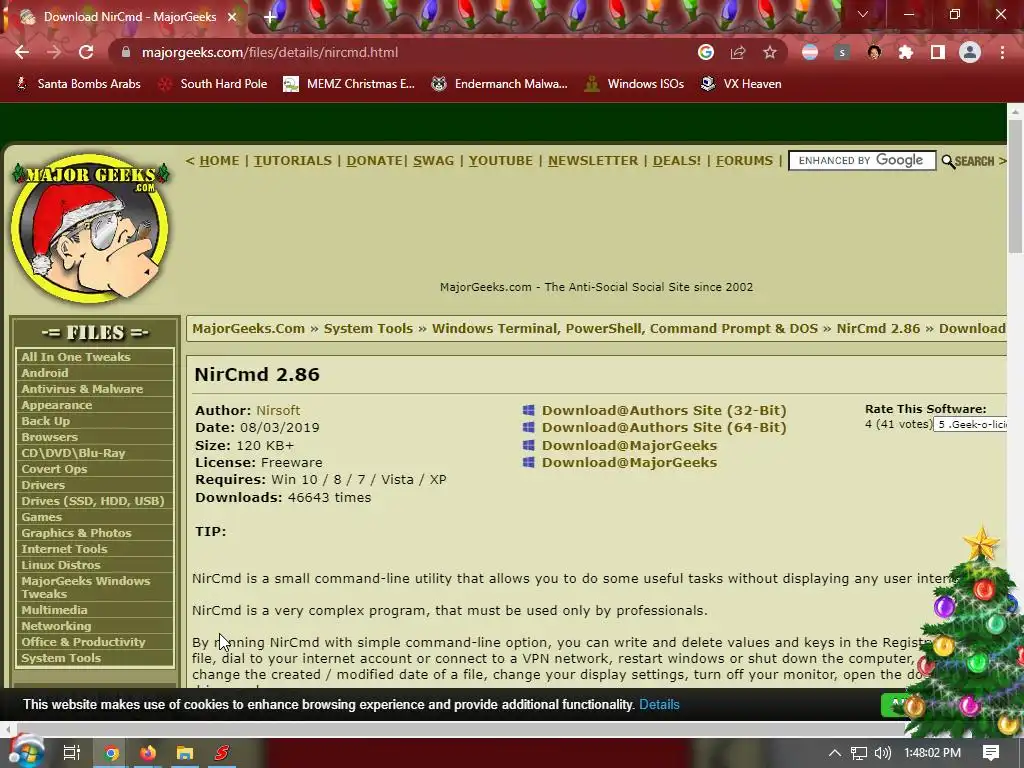Image resolution: width=1024 pixels, height=768 pixels.
Task: Click the share page icon
Action: click(x=738, y=52)
